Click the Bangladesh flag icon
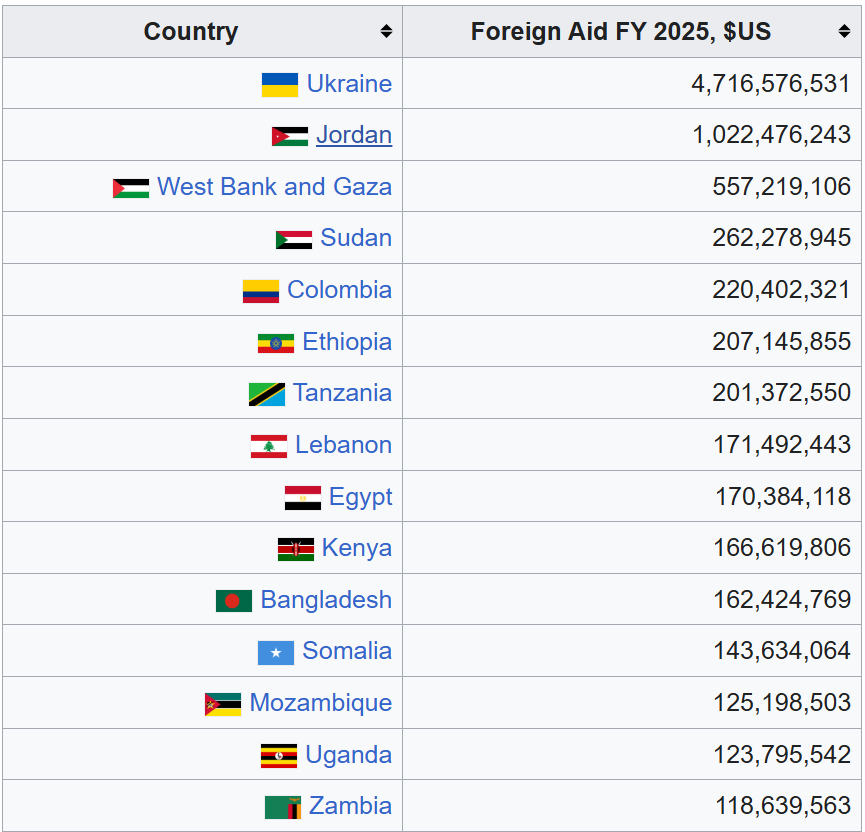Image resolution: width=865 pixels, height=832 pixels. (234, 601)
